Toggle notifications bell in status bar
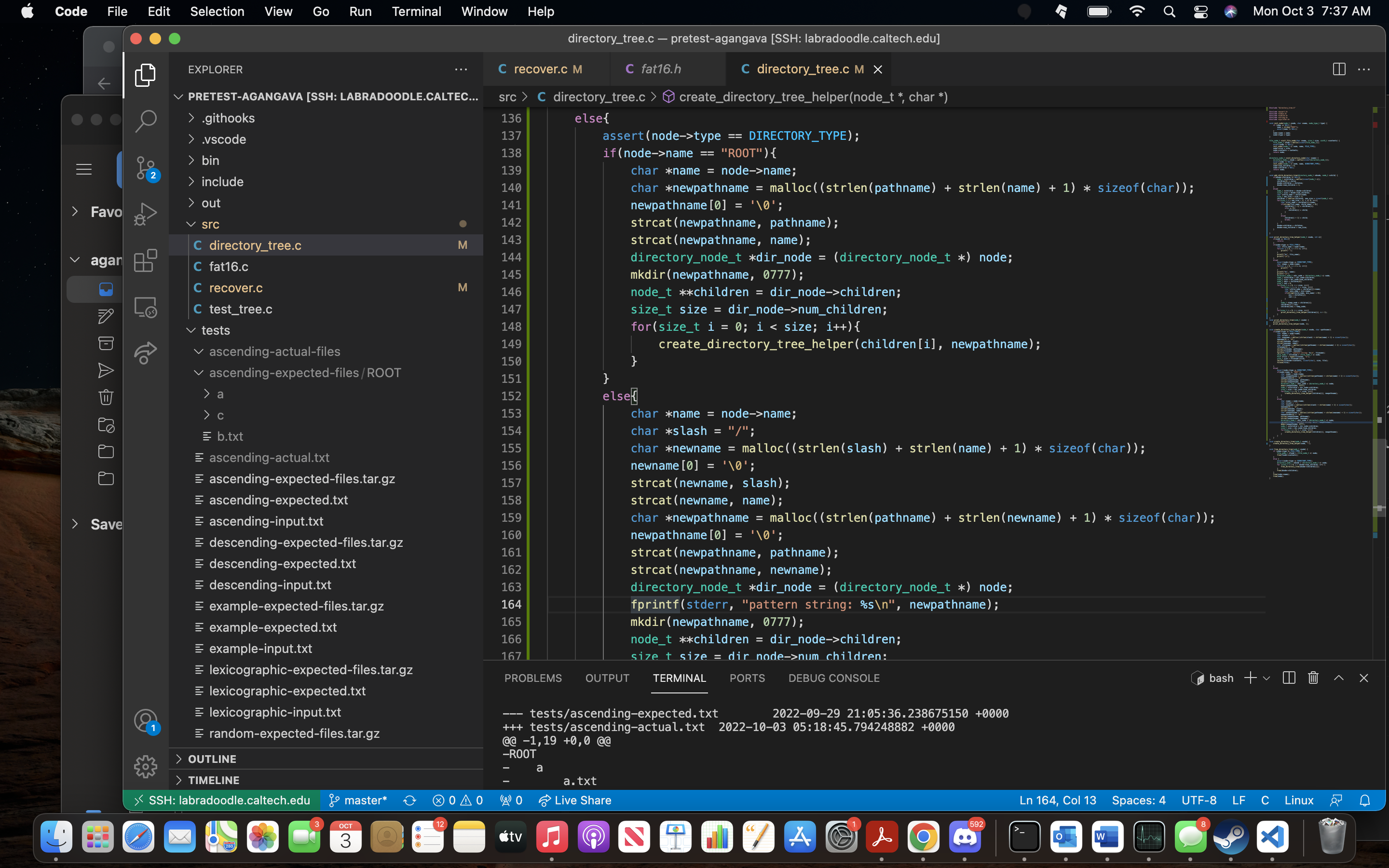The width and height of the screenshot is (1389, 868). (x=1365, y=800)
